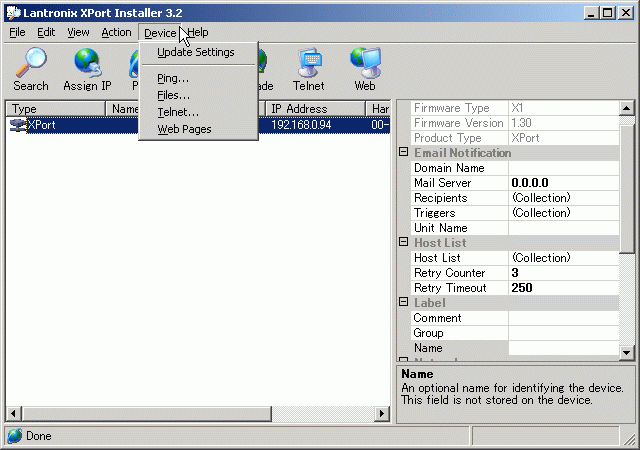
Task: Click the property grid scroll down arrow
Action: 626,352
